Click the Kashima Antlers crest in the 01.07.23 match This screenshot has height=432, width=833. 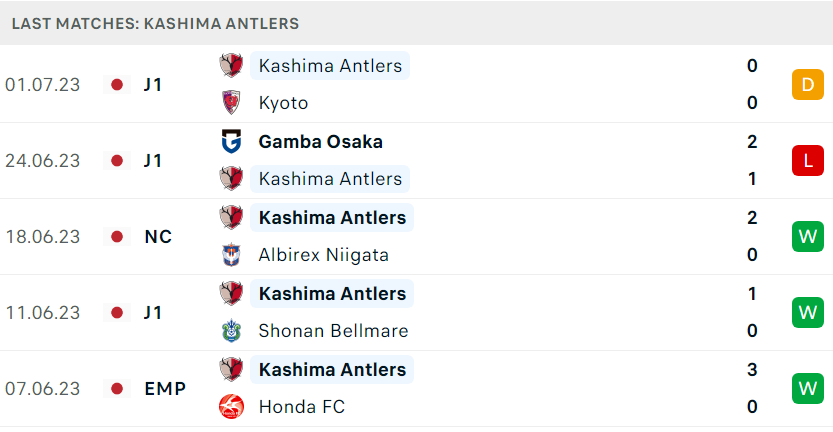(x=231, y=65)
